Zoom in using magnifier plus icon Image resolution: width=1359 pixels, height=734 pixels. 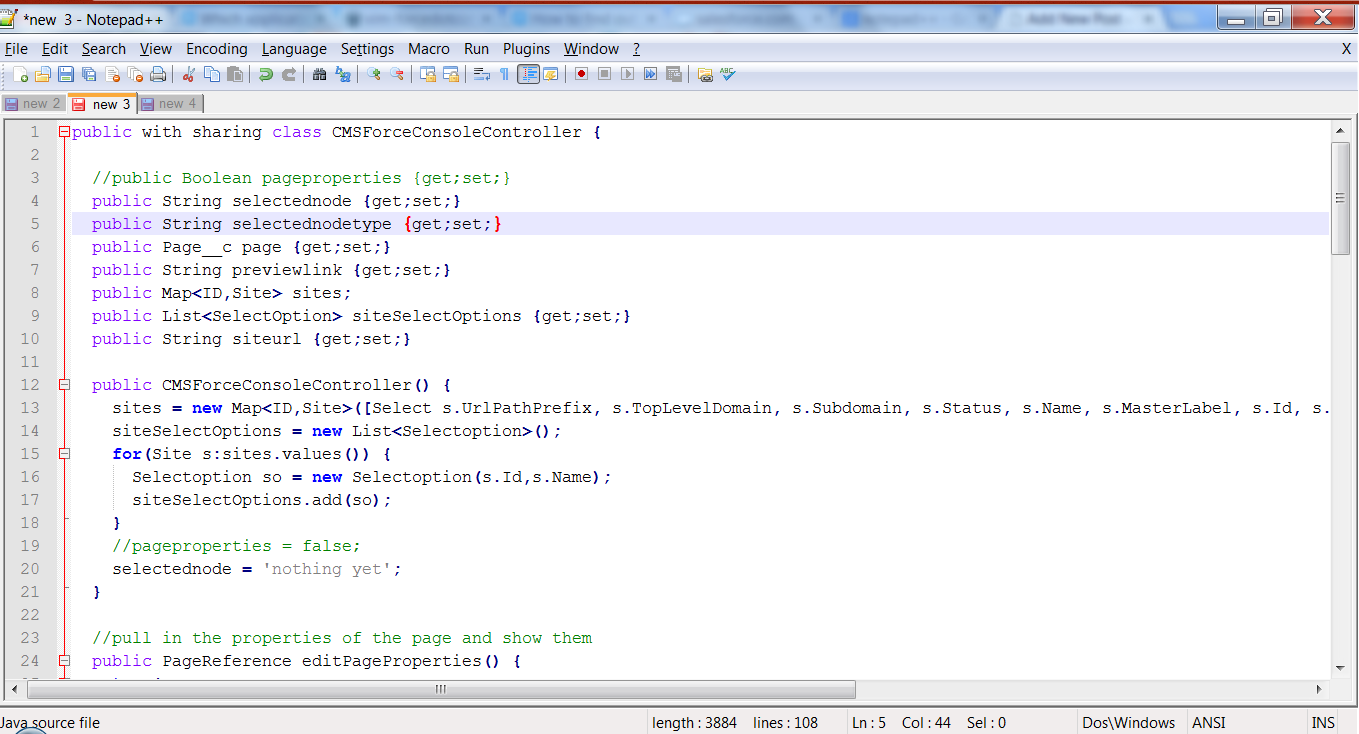point(374,74)
